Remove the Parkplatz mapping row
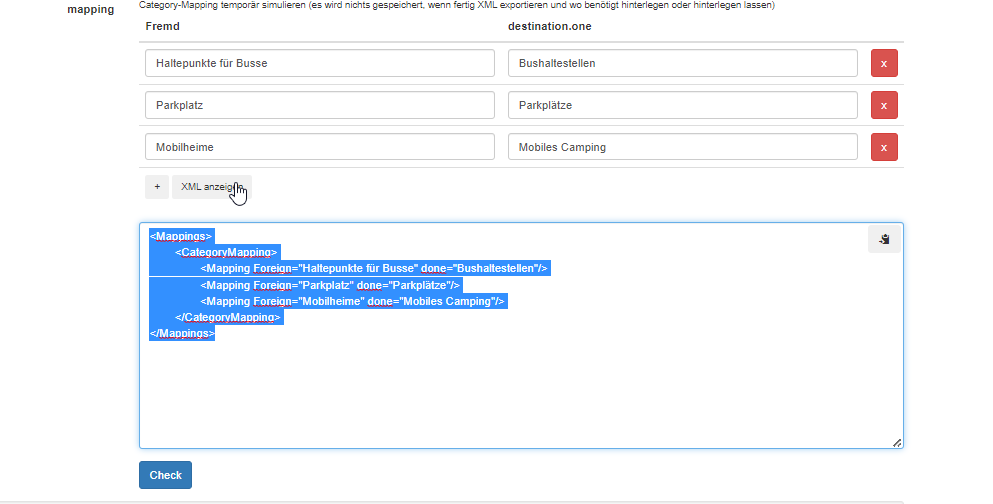The width and height of the screenshot is (993, 504). [x=884, y=105]
